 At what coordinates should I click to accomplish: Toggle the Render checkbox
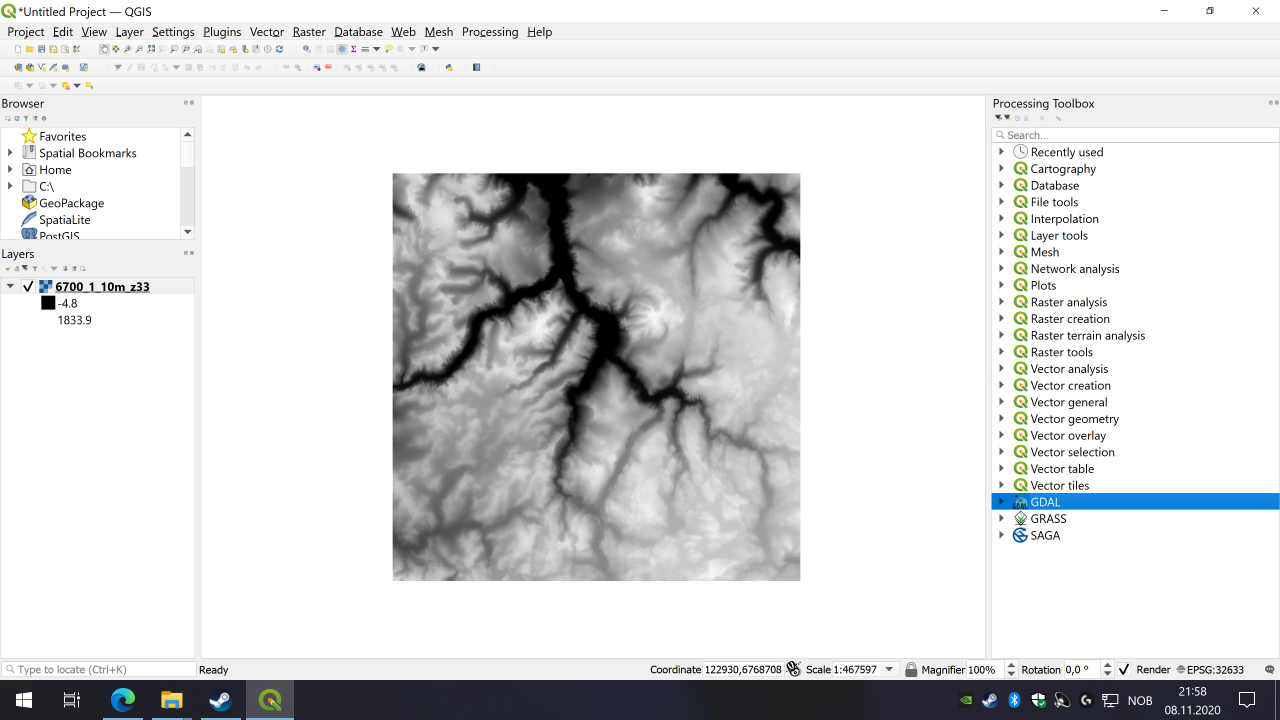pos(1124,670)
